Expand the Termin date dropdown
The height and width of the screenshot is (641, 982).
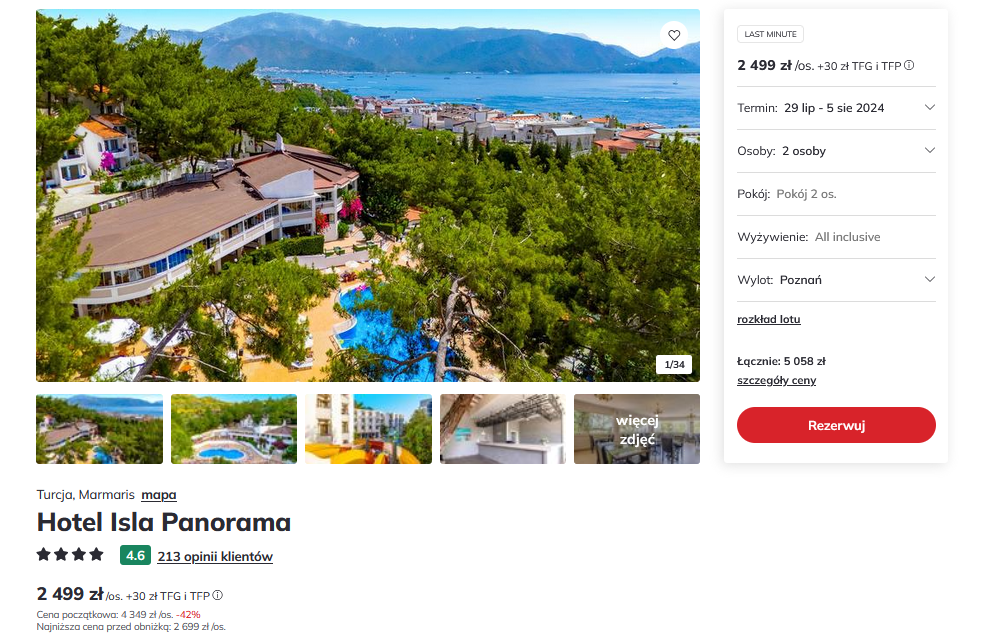(x=836, y=108)
